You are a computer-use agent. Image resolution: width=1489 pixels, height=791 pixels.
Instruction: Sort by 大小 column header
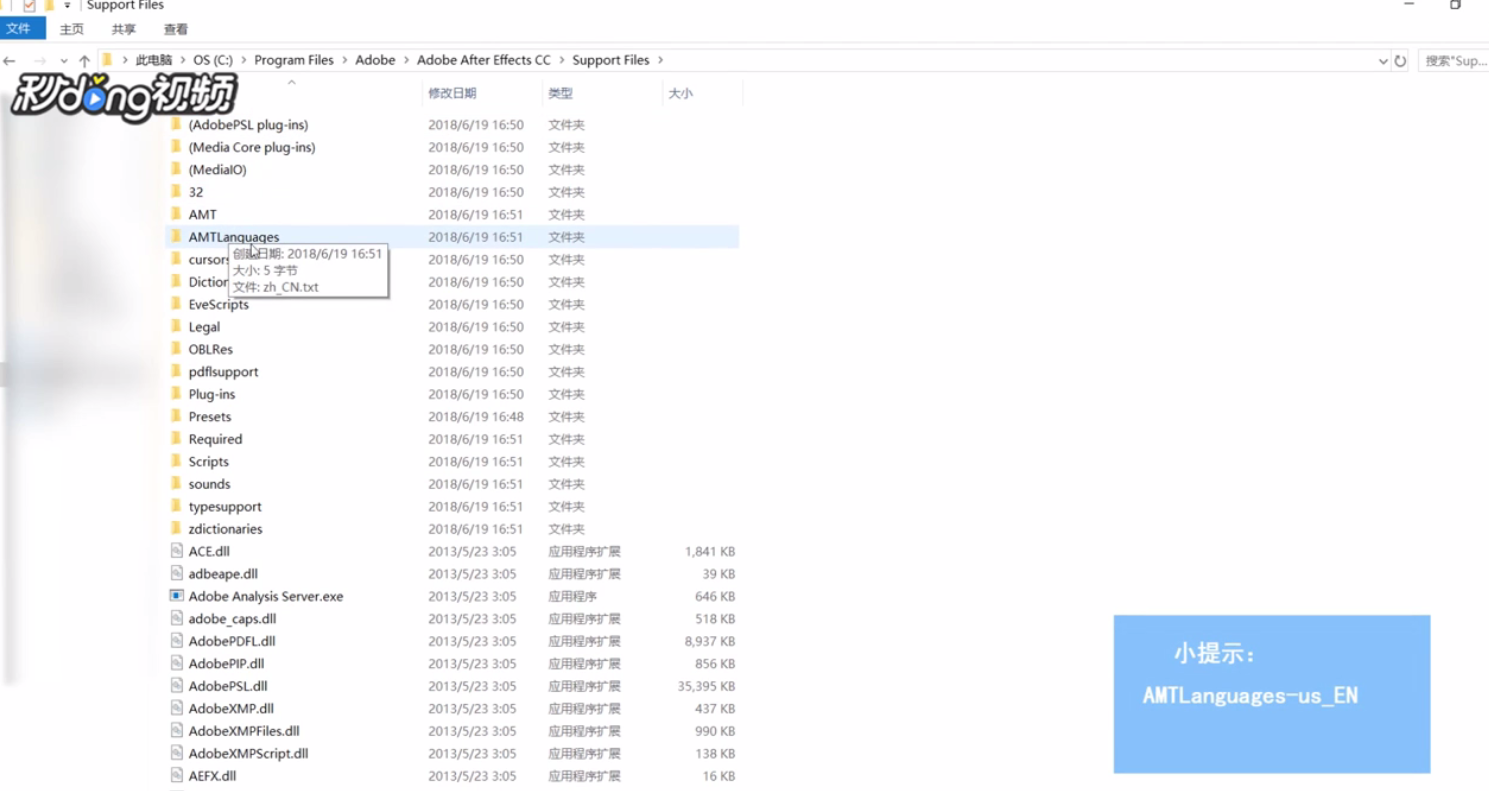[680, 93]
